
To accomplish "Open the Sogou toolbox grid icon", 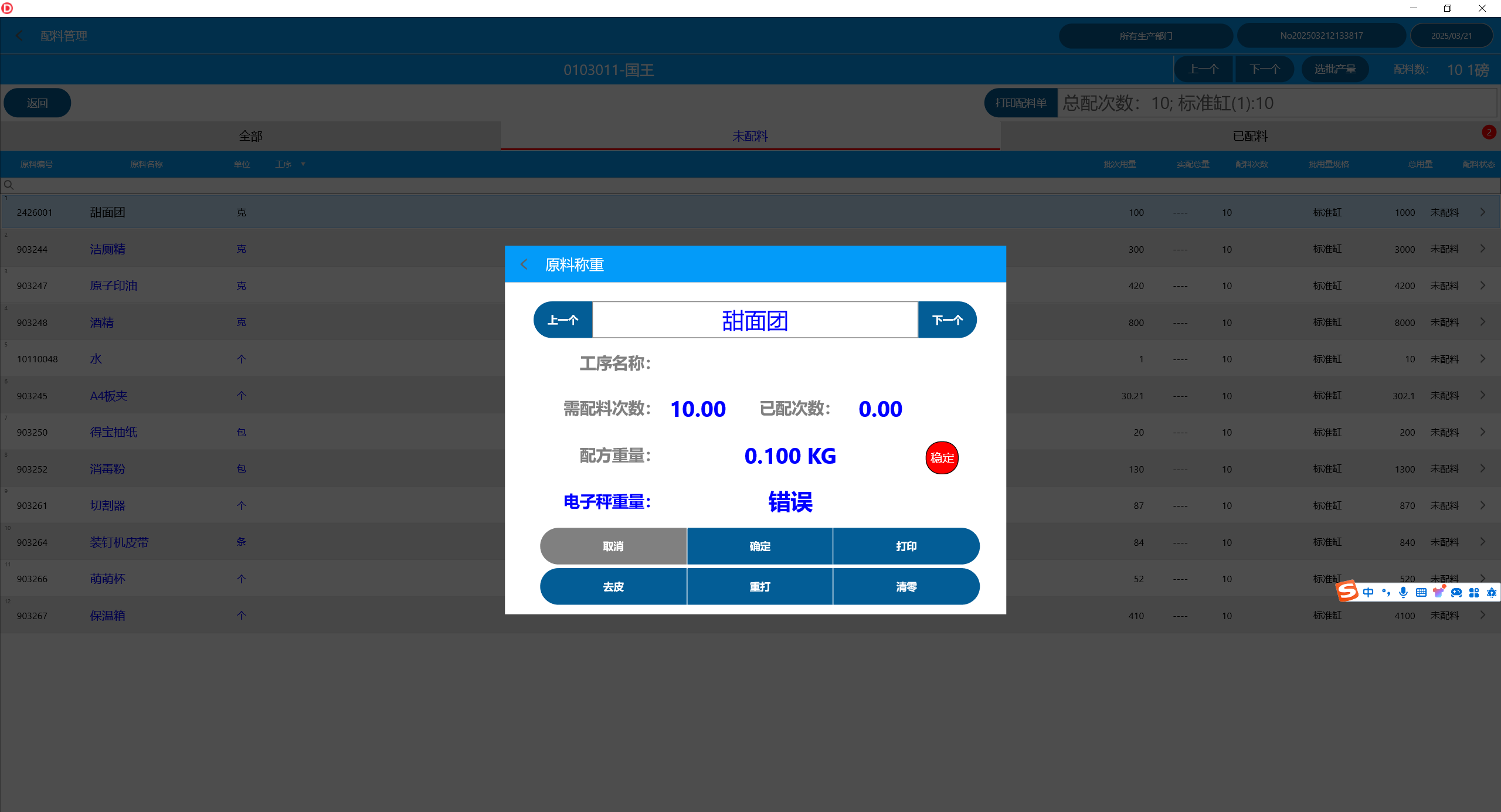I will (1474, 592).
